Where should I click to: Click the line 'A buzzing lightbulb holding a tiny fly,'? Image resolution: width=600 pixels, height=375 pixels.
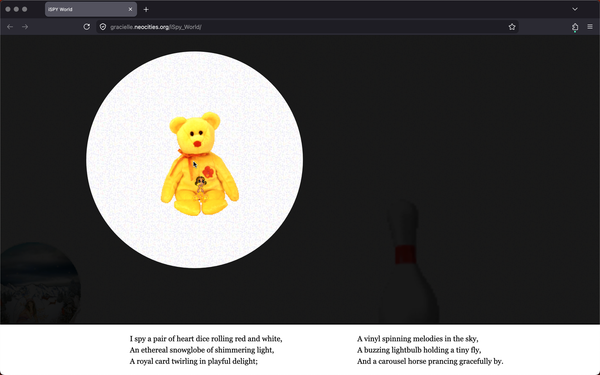[419, 350]
